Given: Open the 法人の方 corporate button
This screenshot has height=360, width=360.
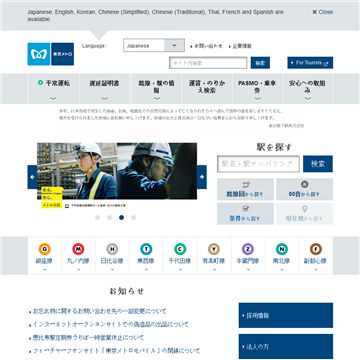Looking at the screenshot, I should (286, 346).
